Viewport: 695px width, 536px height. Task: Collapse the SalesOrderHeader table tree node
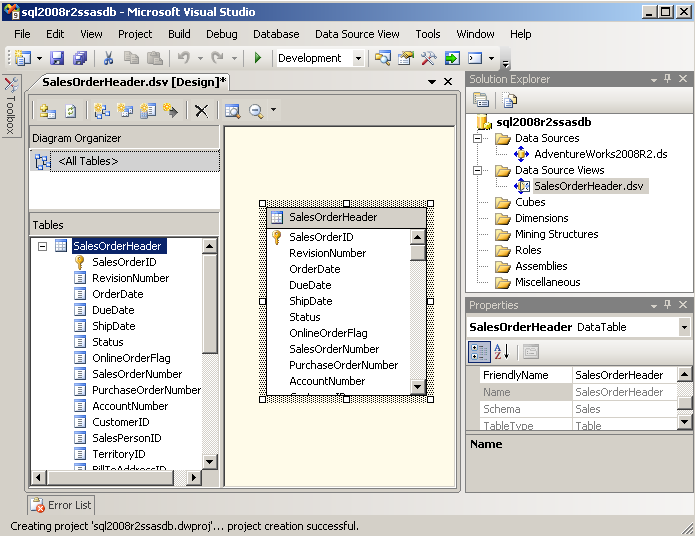[x=43, y=246]
